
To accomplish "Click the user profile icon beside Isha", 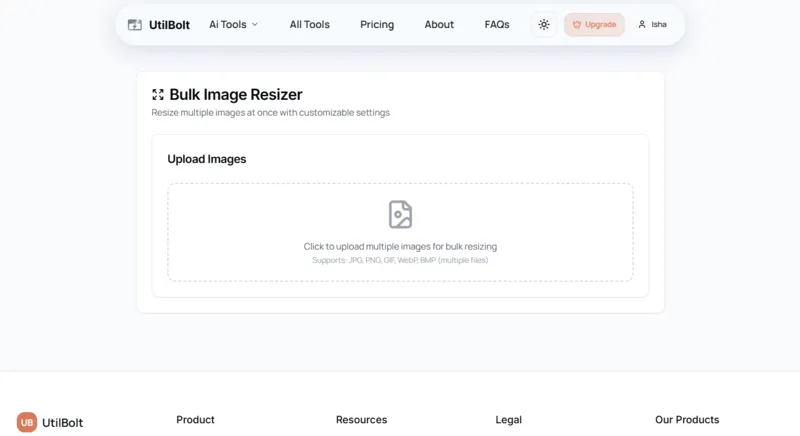I will 642,24.
